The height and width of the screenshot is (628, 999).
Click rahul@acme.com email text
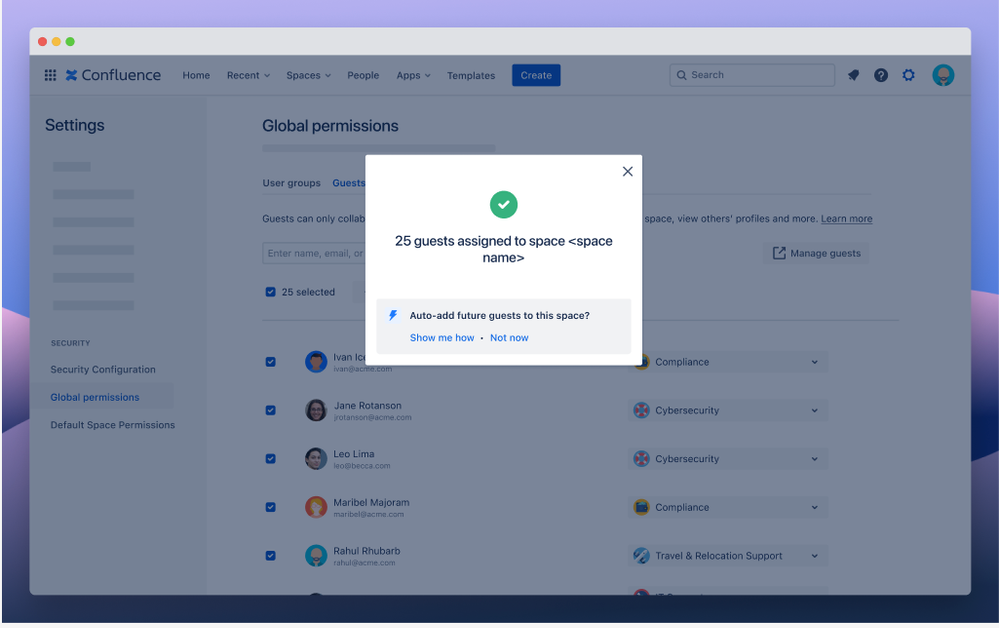tap(364, 563)
